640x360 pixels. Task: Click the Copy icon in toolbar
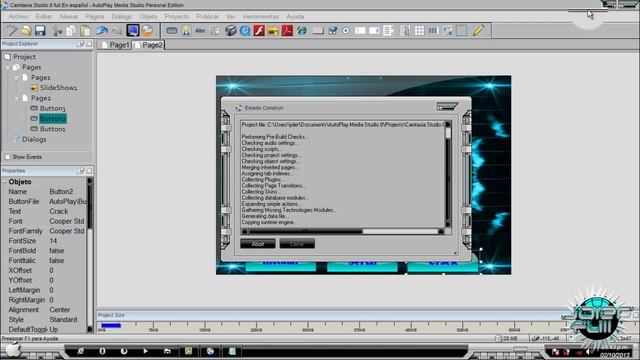click(71, 31)
